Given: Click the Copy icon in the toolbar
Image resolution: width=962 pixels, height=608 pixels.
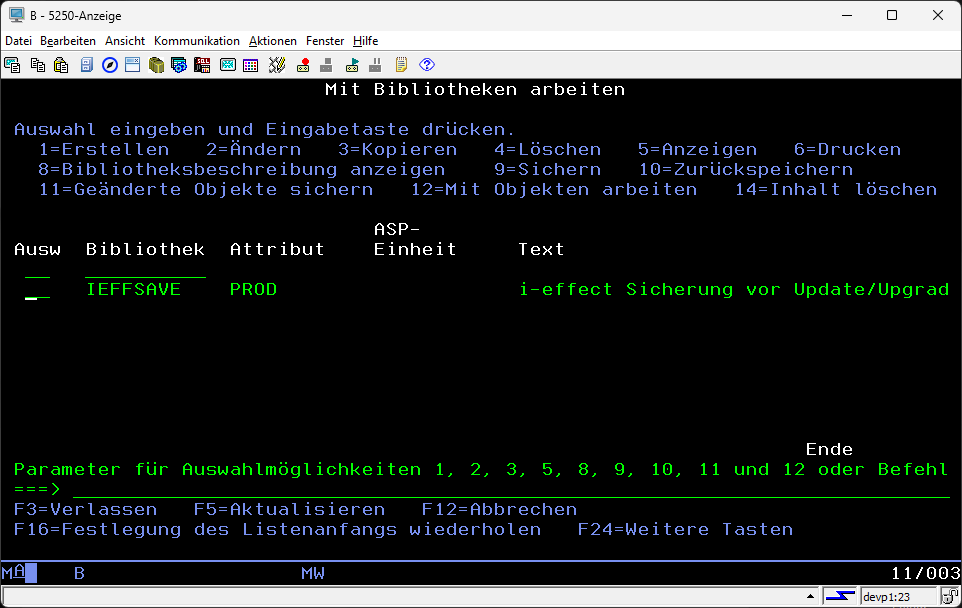Looking at the screenshot, I should [37, 65].
